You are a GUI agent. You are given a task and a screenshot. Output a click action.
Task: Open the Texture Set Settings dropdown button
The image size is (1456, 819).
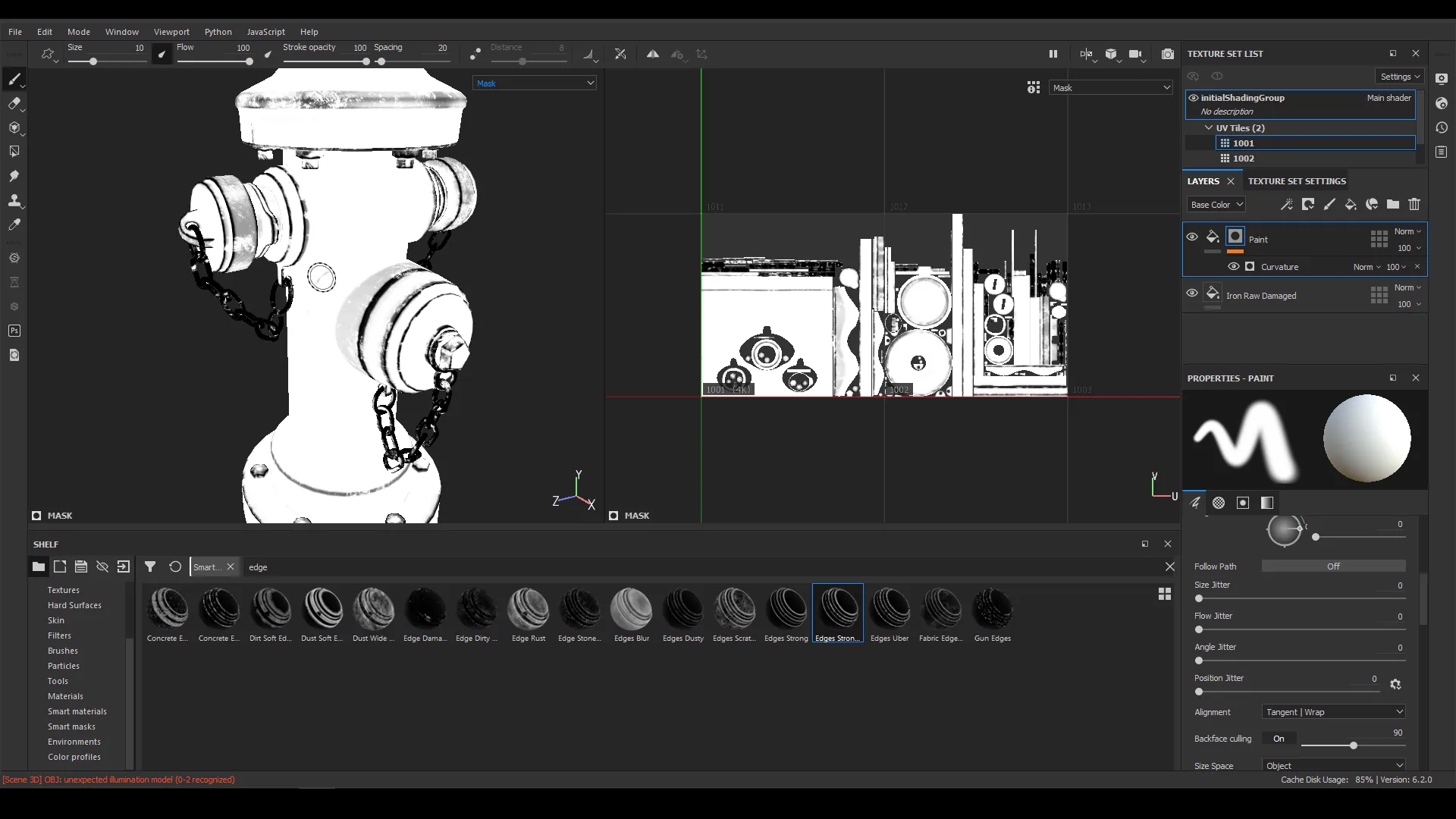coord(1399,77)
